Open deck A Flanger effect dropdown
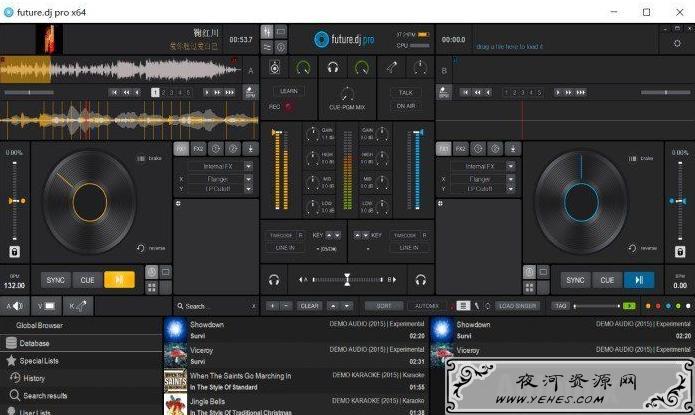695x415 pixels. pos(249,179)
